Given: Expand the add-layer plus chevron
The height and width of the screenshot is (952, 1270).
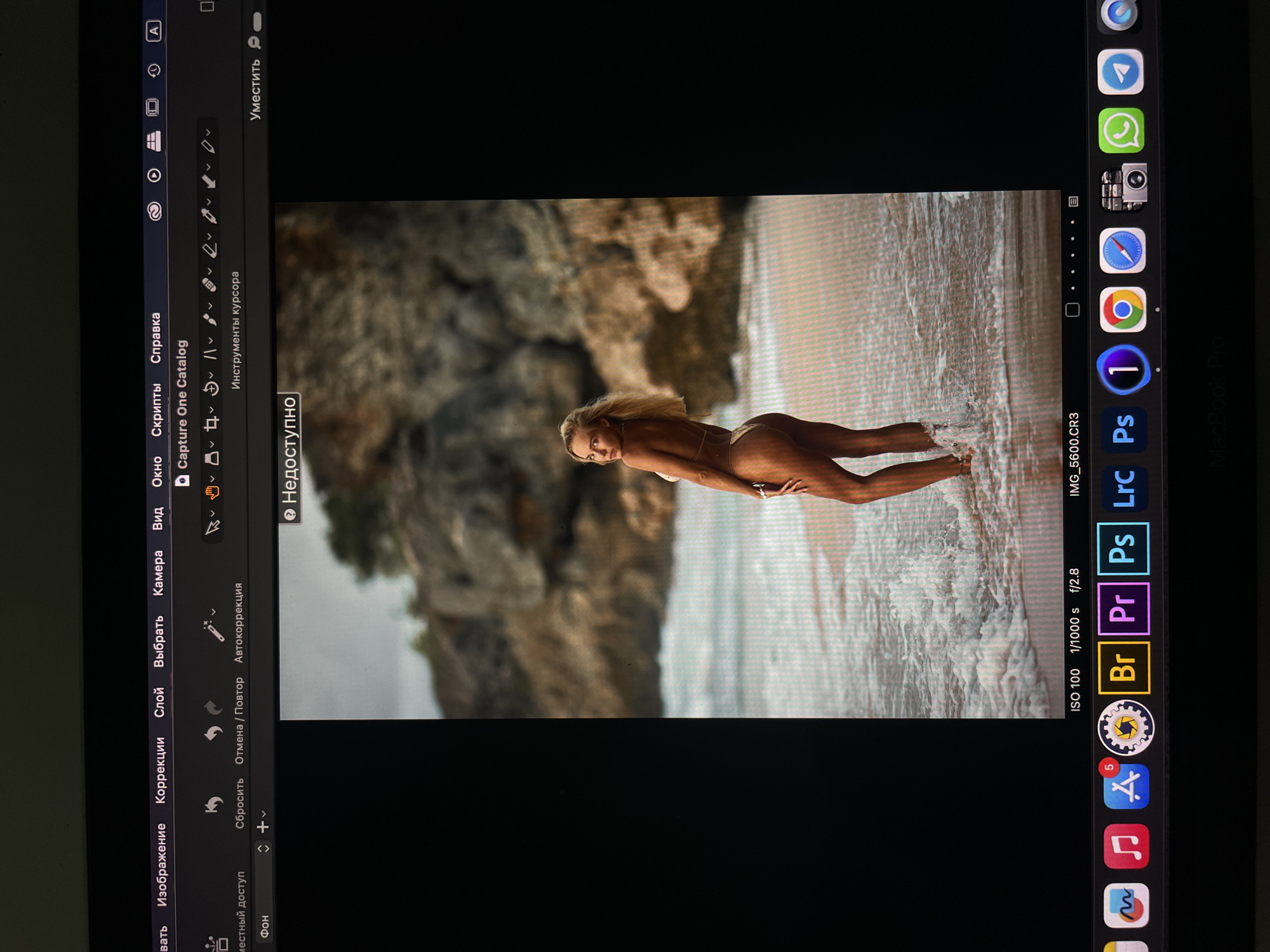Looking at the screenshot, I should click(263, 813).
